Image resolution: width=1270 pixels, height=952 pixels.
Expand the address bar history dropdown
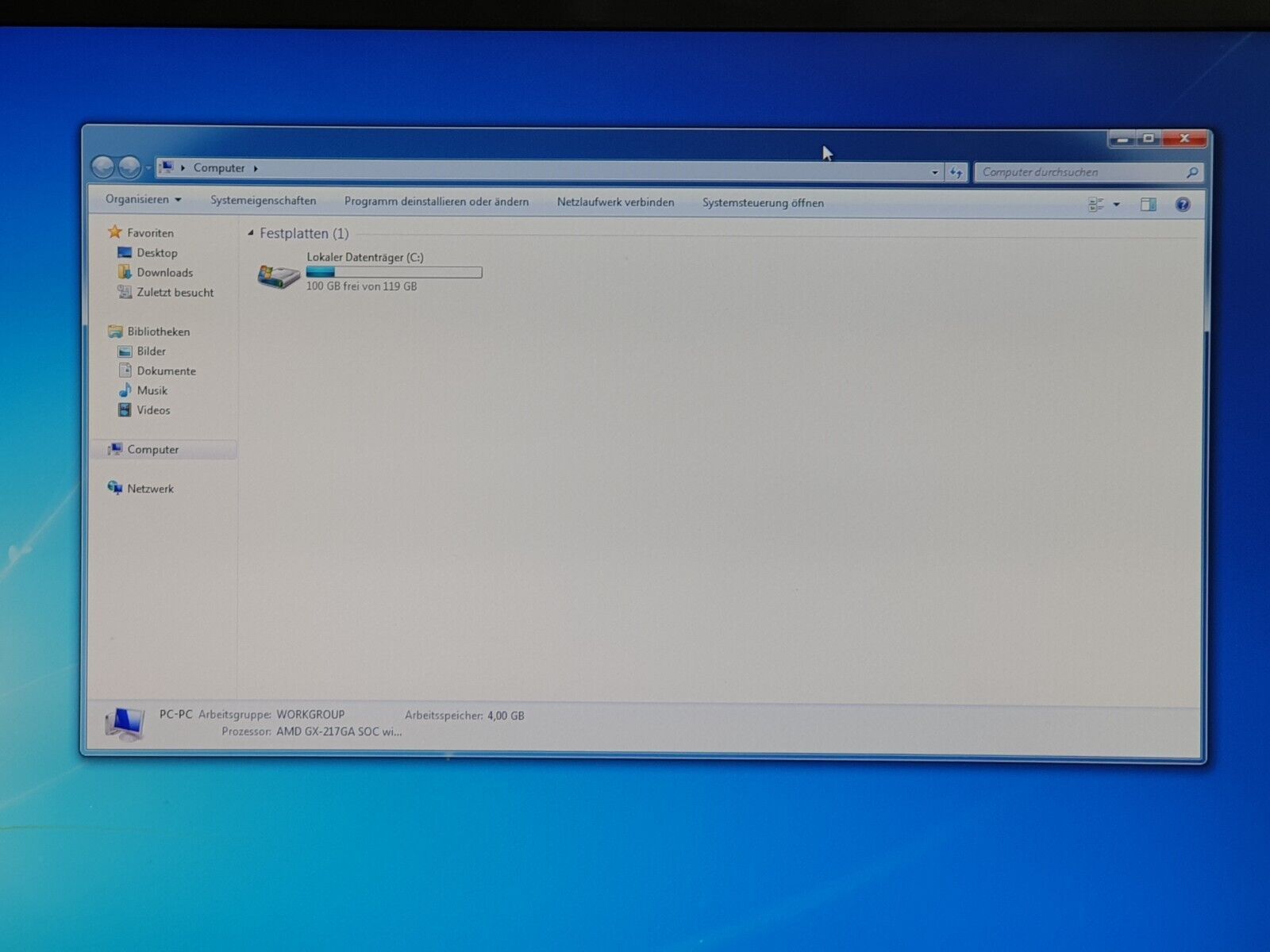tap(934, 172)
